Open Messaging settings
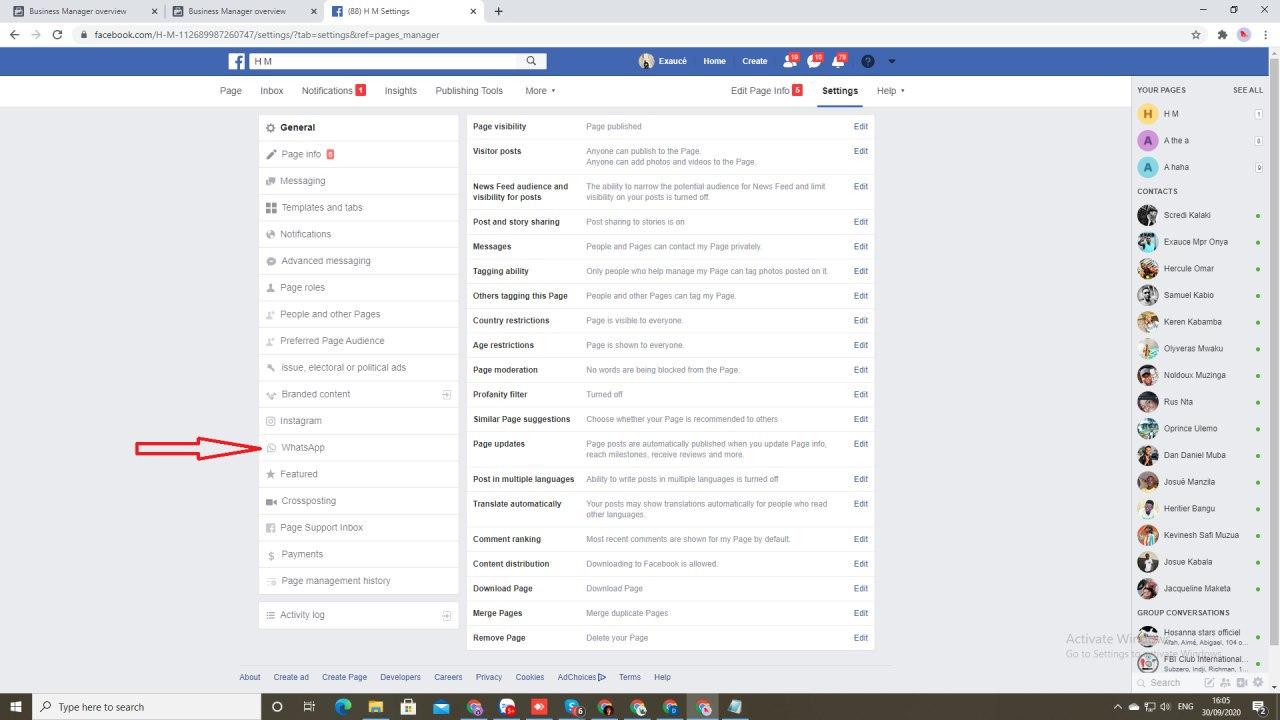The height and width of the screenshot is (720, 1280). click(x=359, y=181)
